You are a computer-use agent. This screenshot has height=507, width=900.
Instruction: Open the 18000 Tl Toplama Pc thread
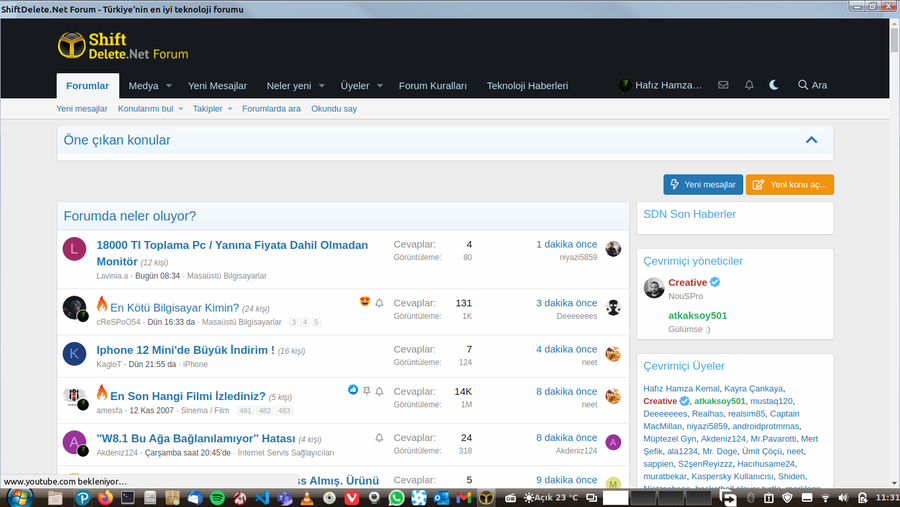tap(232, 253)
